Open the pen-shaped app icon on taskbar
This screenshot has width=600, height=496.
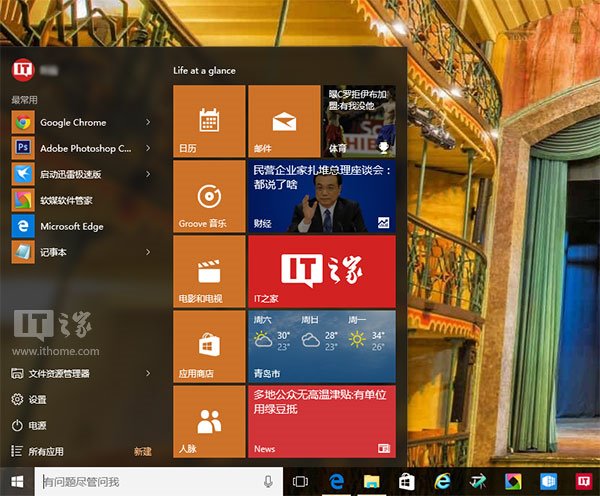click(x=478, y=481)
